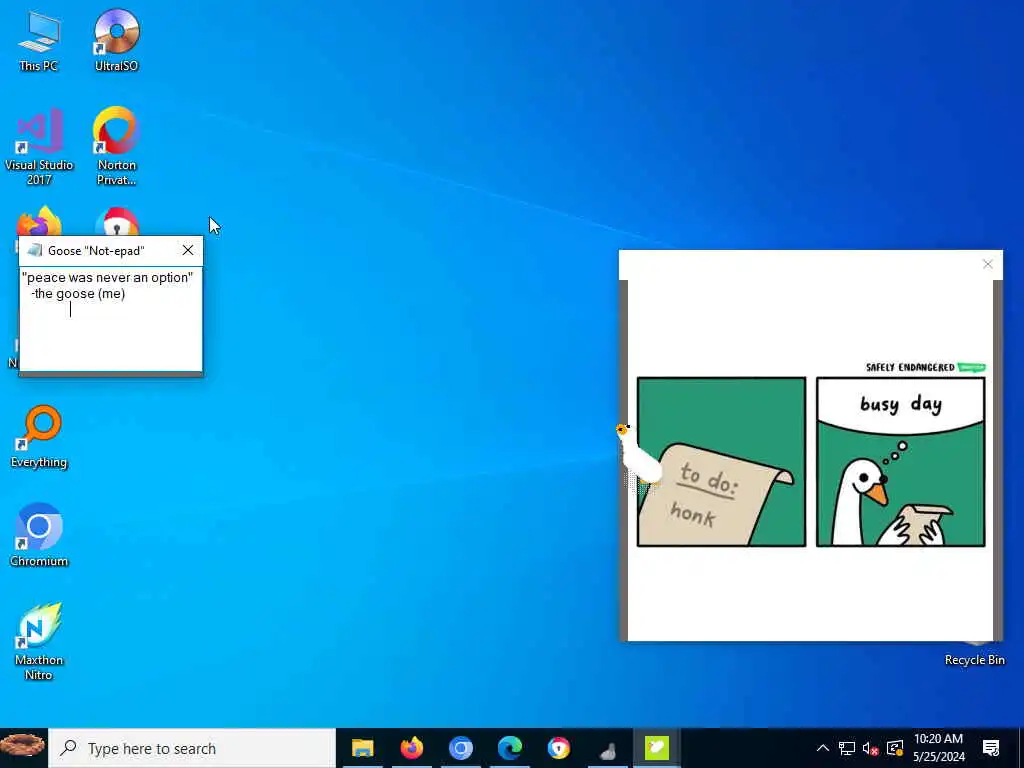Click the "-the goose (me)" text line
The width and height of the screenshot is (1024, 768).
tap(78, 294)
